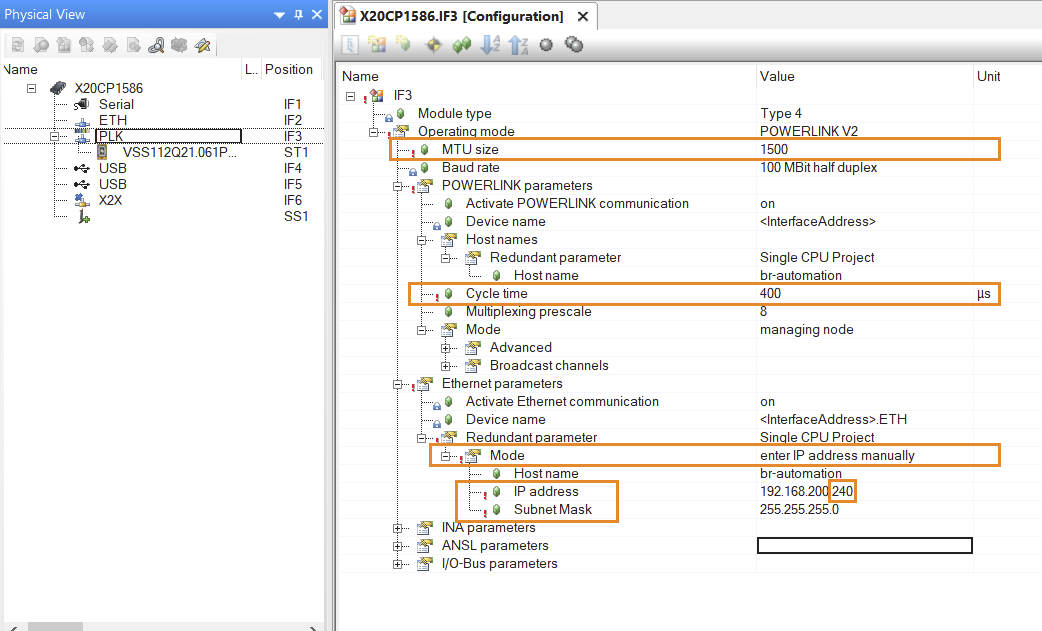Click the MTU size value 1500
Image resolution: width=1042 pixels, height=631 pixels.
774,149
